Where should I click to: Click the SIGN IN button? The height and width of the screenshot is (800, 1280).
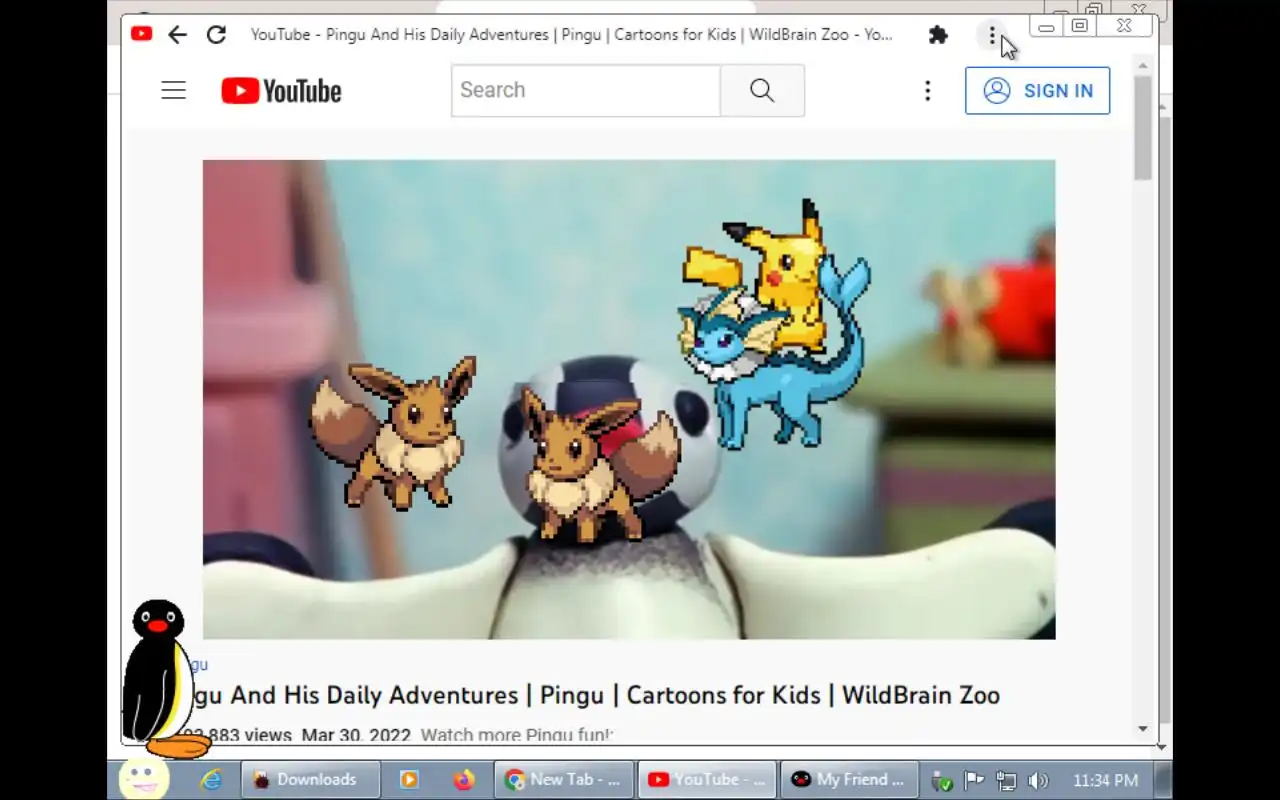point(1037,90)
